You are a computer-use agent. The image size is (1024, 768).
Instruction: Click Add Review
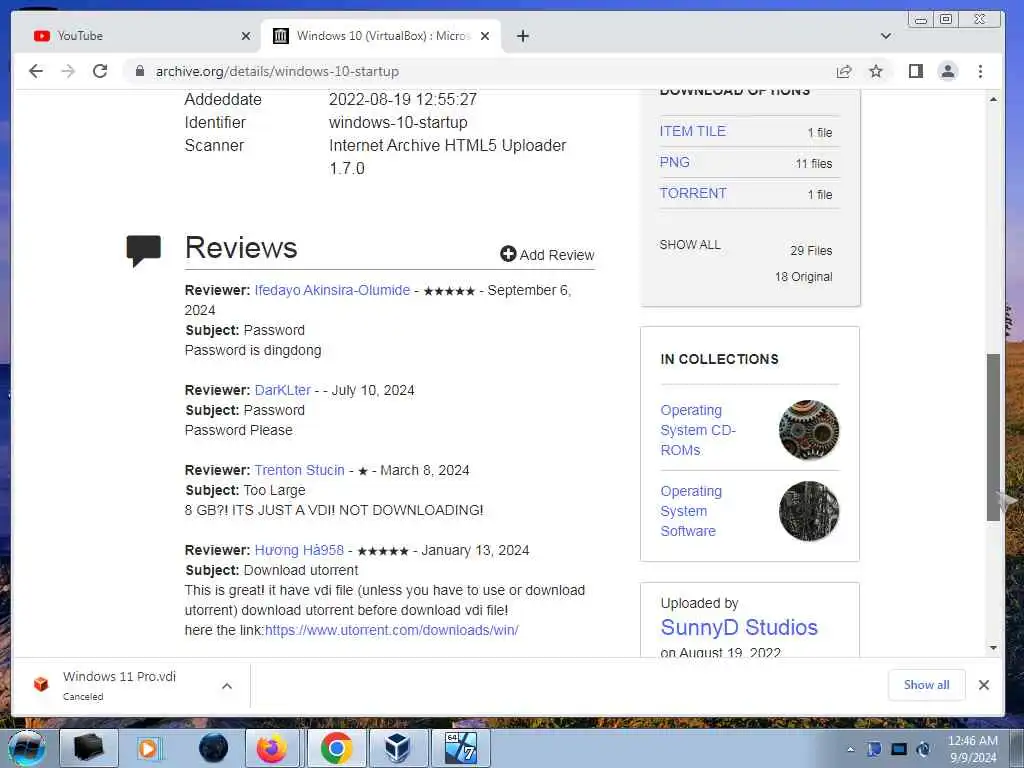547,255
